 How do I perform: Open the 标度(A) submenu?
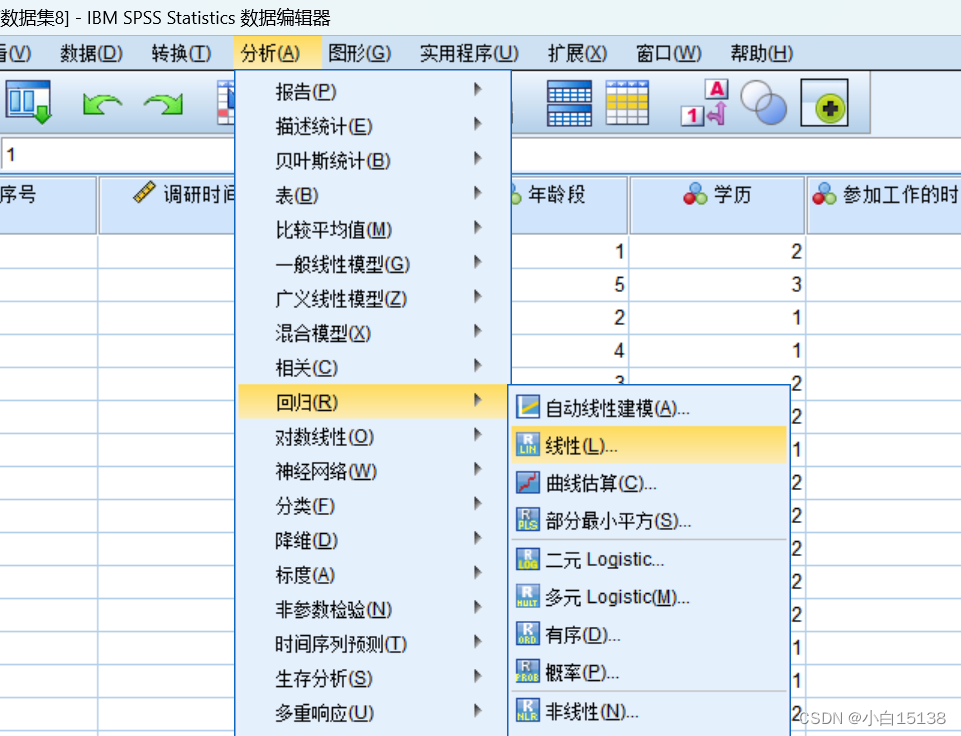[373, 574]
